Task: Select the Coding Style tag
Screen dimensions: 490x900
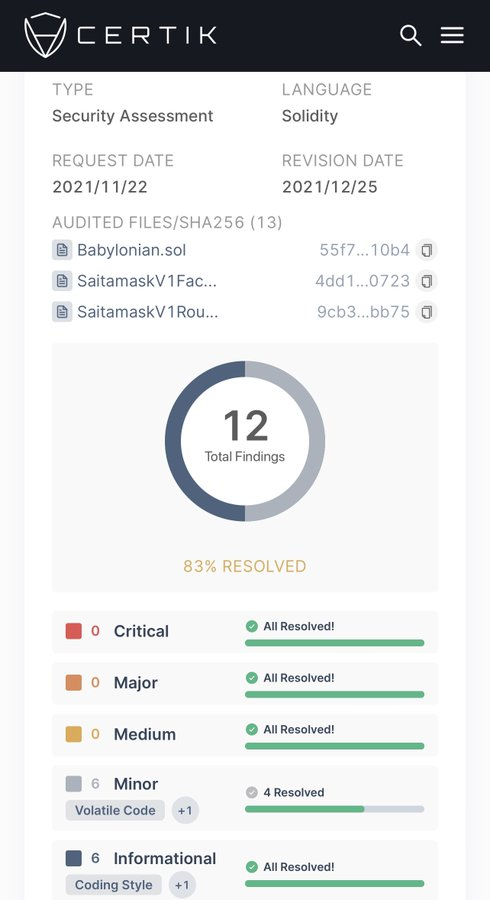Action: pos(114,885)
